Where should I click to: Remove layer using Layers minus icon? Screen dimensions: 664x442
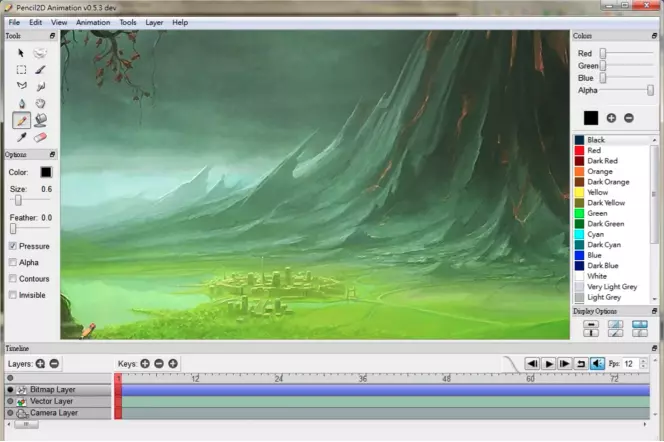[x=54, y=364]
